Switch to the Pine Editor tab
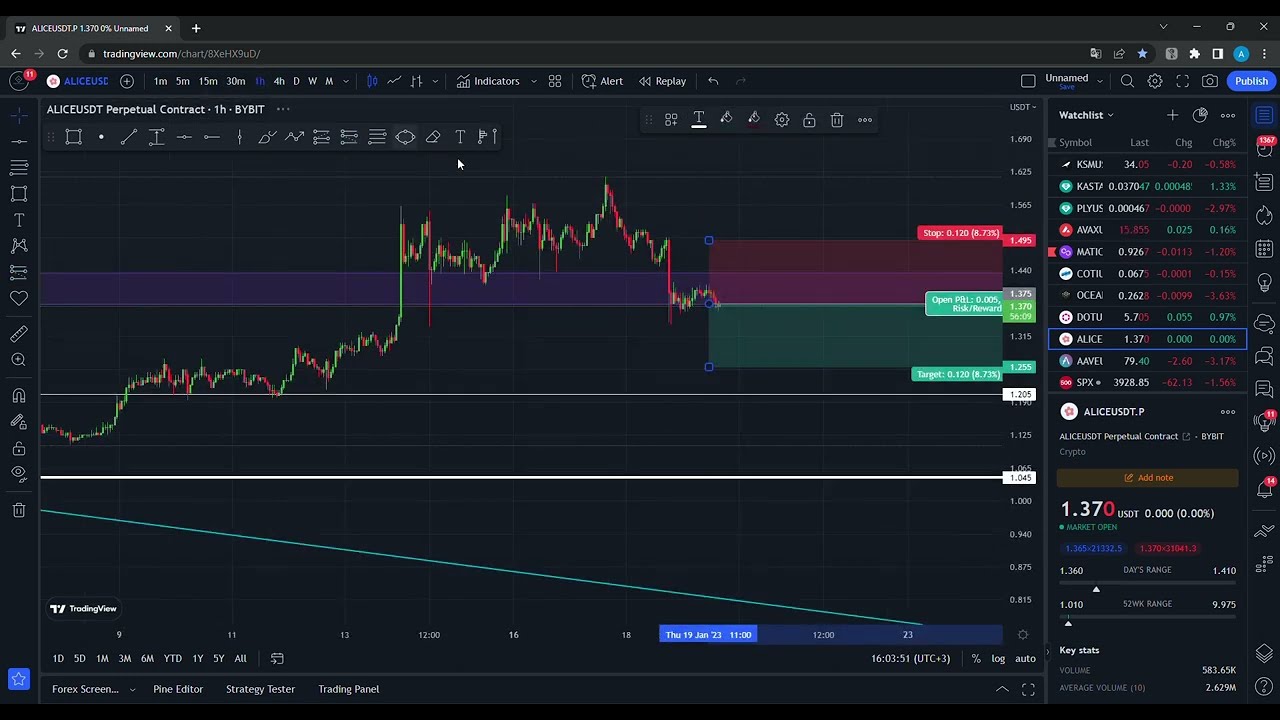This screenshot has width=1280, height=720. pyautogui.click(x=178, y=689)
